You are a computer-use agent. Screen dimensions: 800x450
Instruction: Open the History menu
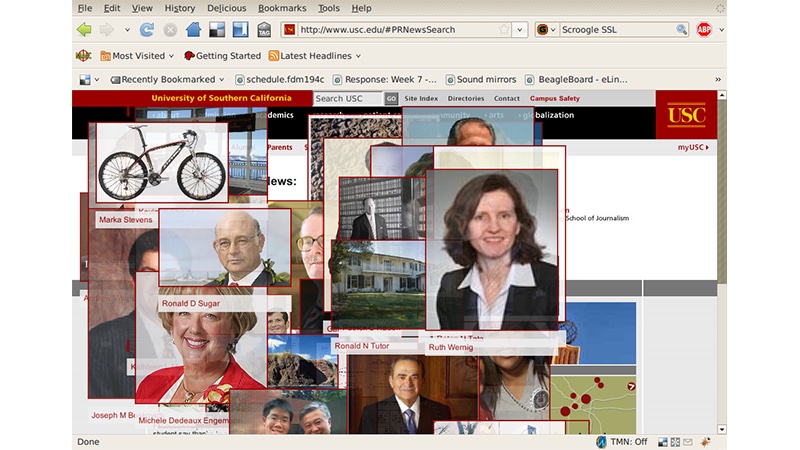click(180, 8)
